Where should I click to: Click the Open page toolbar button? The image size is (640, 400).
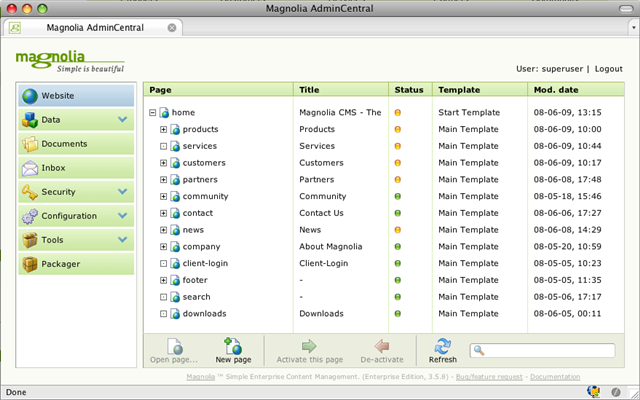(x=174, y=351)
